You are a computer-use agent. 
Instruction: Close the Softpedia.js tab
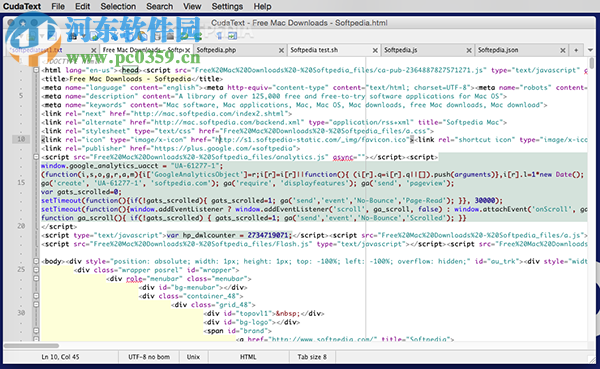click(469, 50)
